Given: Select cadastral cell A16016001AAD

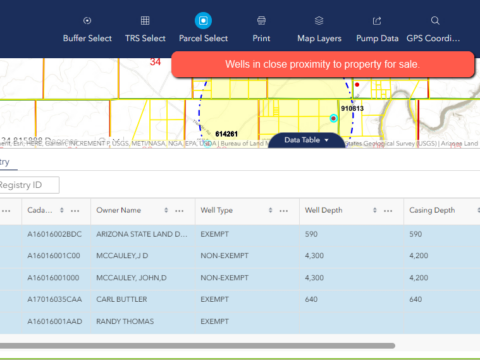Looking at the screenshot, I should 55,321.
